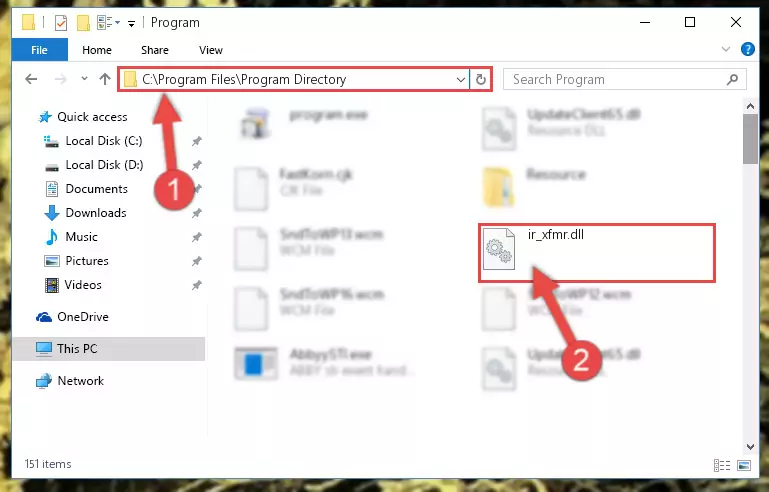Click the ir_xfmr.dll gear file icon
Image resolution: width=769 pixels, height=492 pixels.
499,249
